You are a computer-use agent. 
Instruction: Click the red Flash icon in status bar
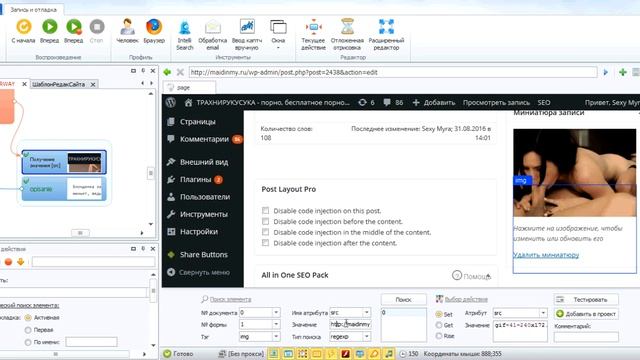click(x=345, y=354)
